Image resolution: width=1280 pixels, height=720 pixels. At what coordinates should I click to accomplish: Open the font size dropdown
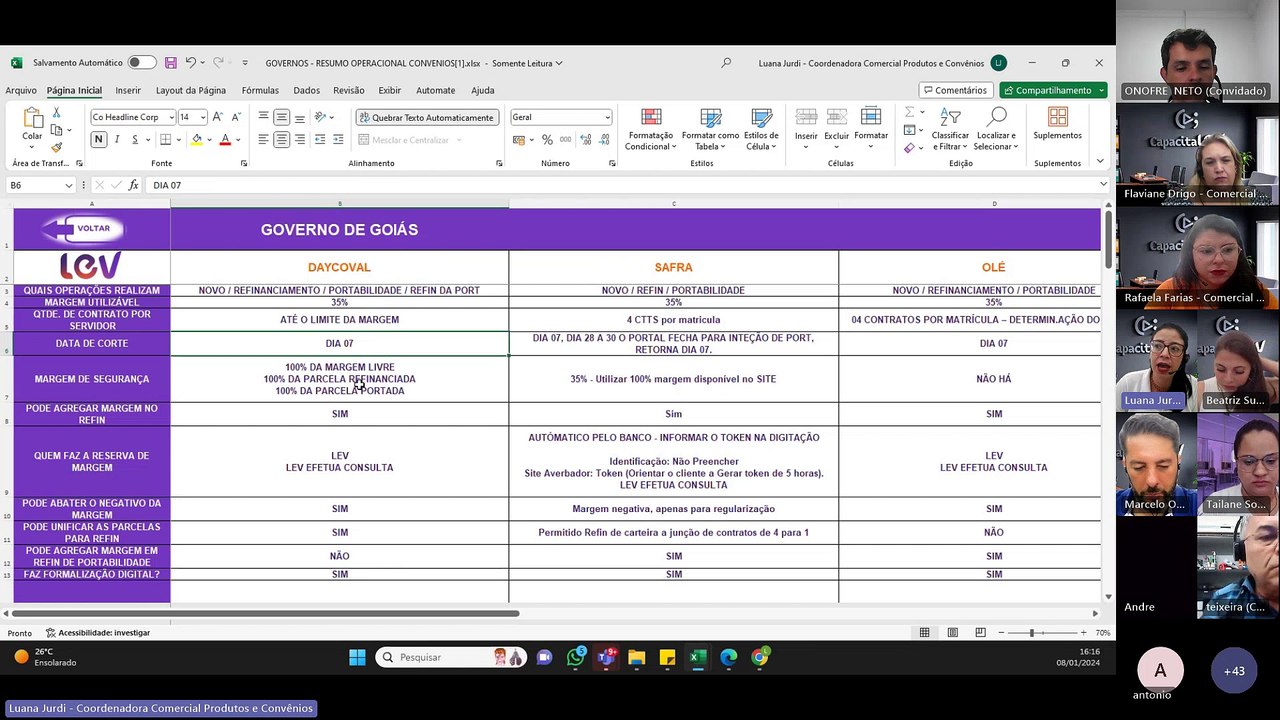(203, 117)
